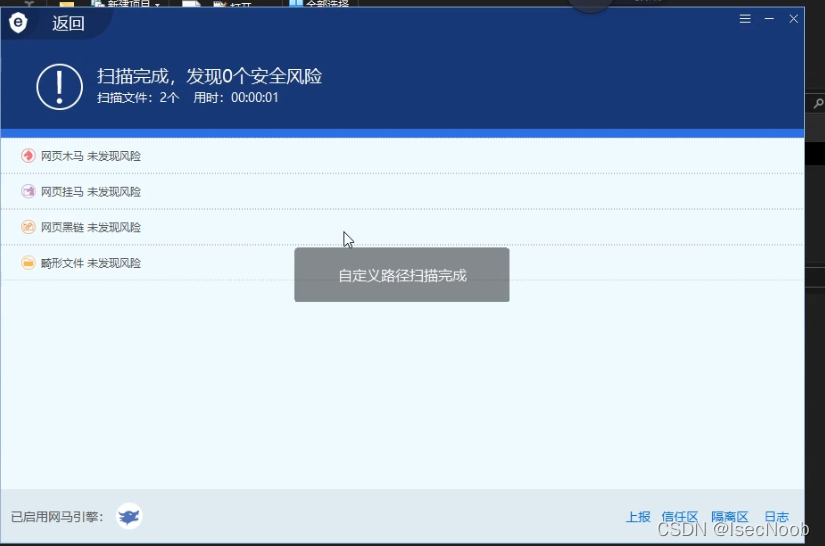Open the 上报 report link
Image resolution: width=825 pixels, height=546 pixels.
point(638,517)
